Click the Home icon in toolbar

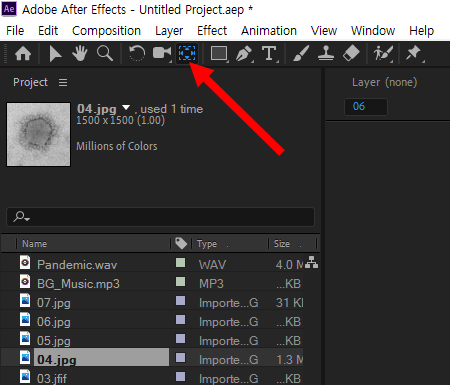click(x=23, y=53)
